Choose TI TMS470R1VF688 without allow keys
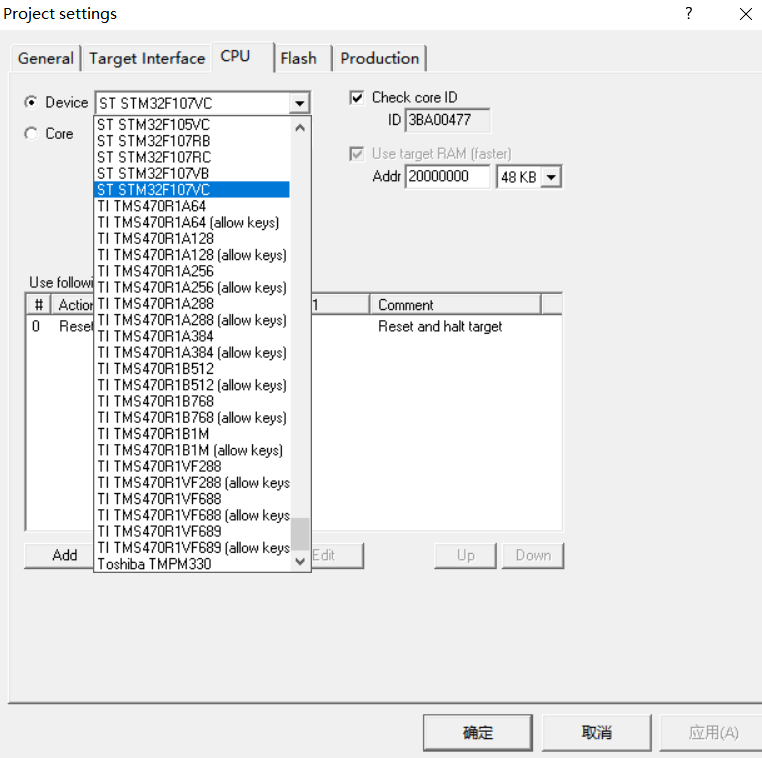 [192, 499]
